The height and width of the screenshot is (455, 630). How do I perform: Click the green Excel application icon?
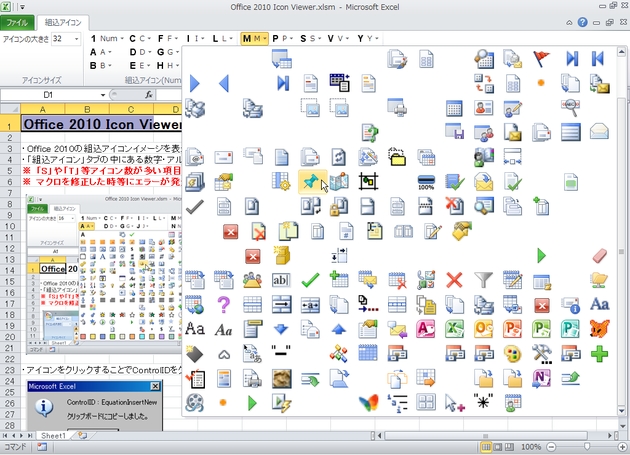[x=454, y=329]
